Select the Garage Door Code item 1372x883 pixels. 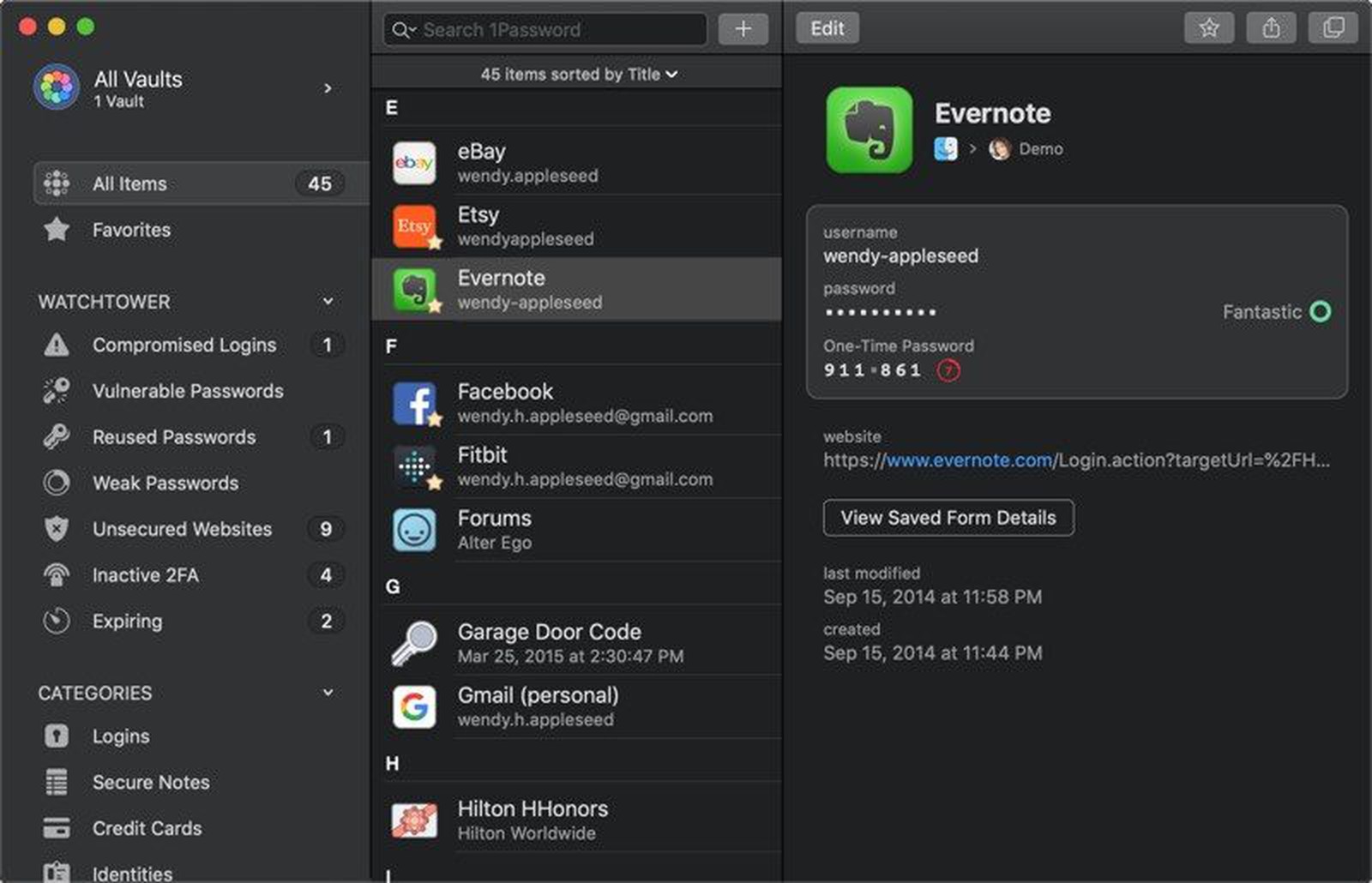click(x=577, y=643)
